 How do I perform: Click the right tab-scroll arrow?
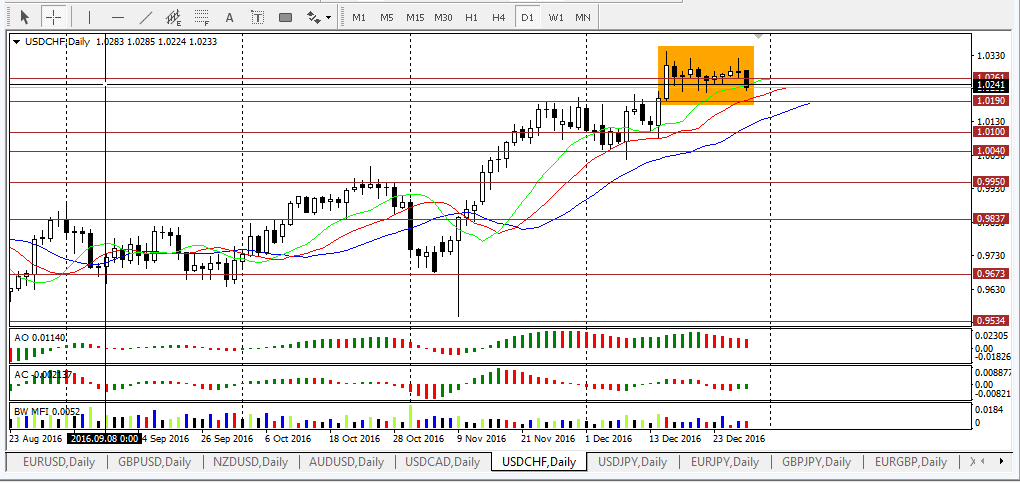1000,462
